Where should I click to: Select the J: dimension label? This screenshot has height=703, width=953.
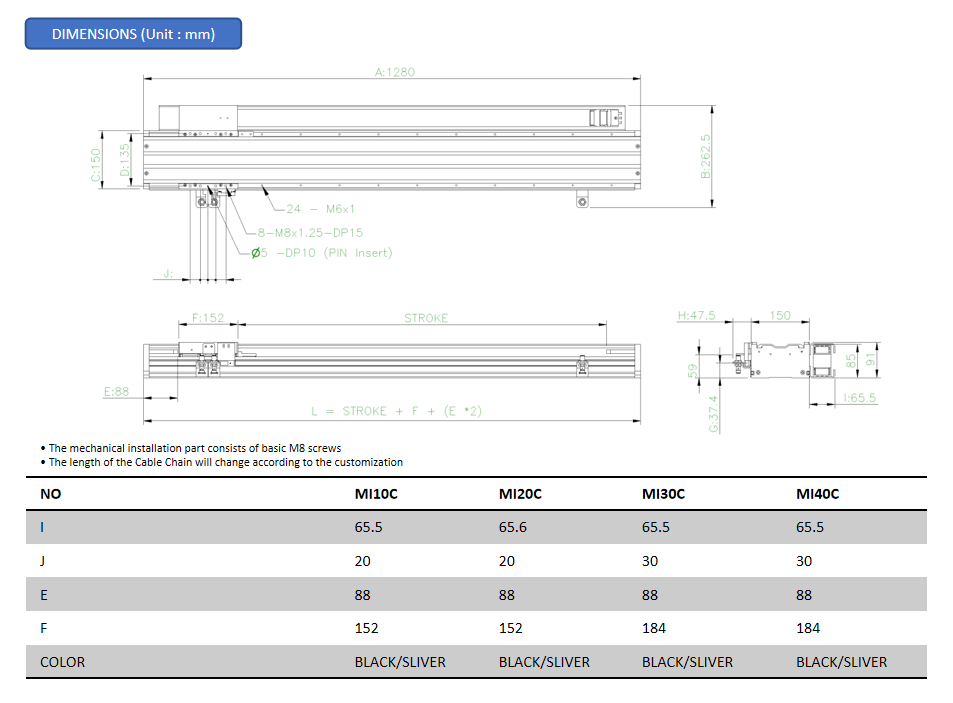pyautogui.click(x=168, y=274)
